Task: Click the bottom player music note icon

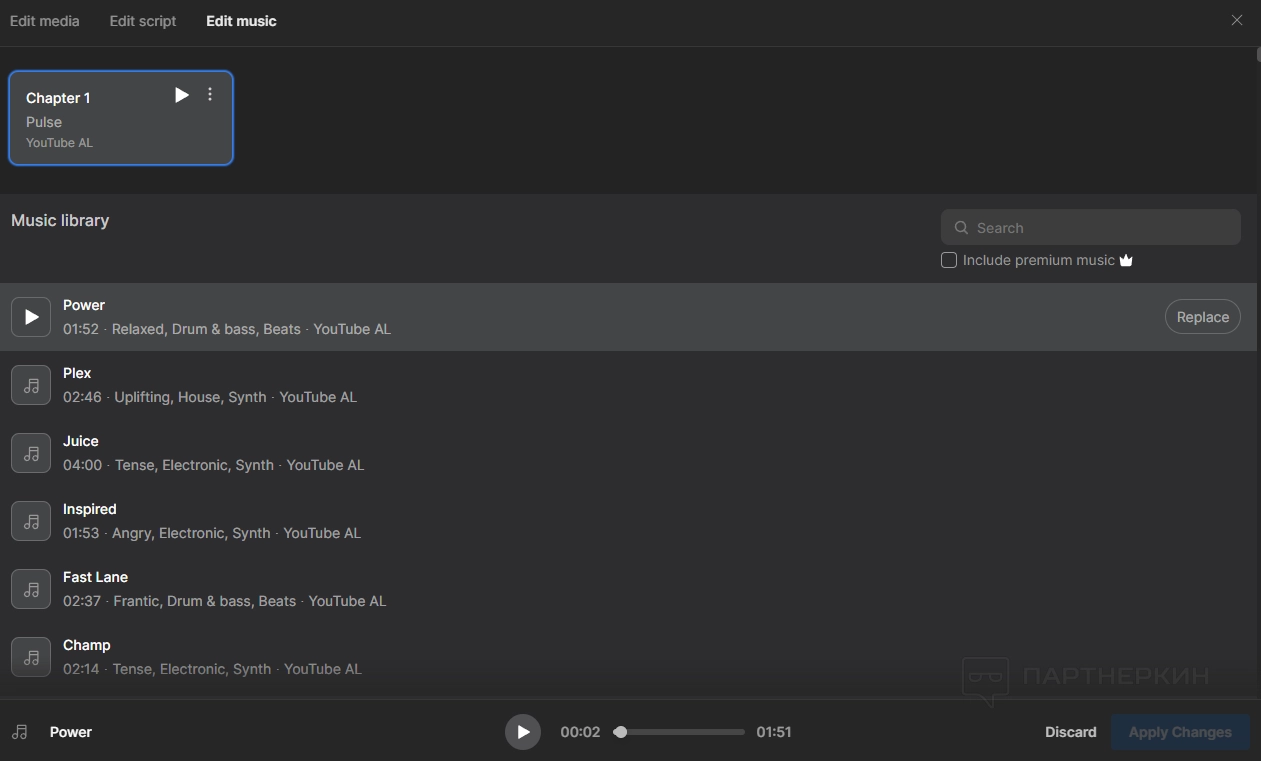Action: [19, 732]
